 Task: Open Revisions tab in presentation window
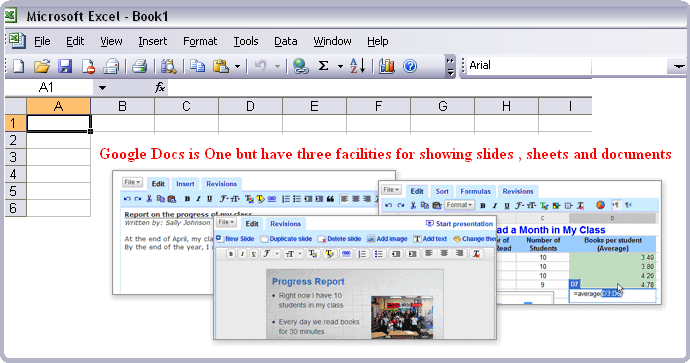[285, 224]
